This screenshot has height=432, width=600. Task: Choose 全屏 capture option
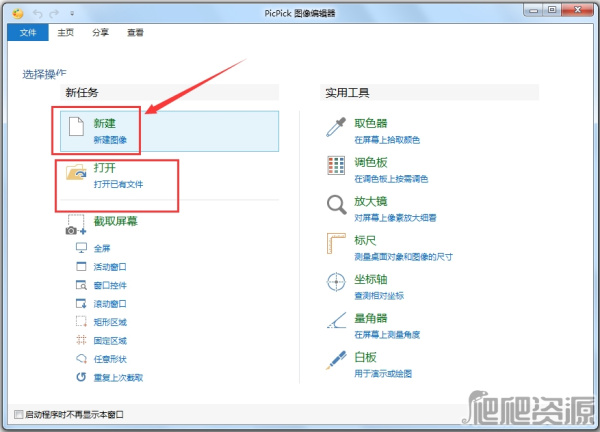(x=102, y=248)
